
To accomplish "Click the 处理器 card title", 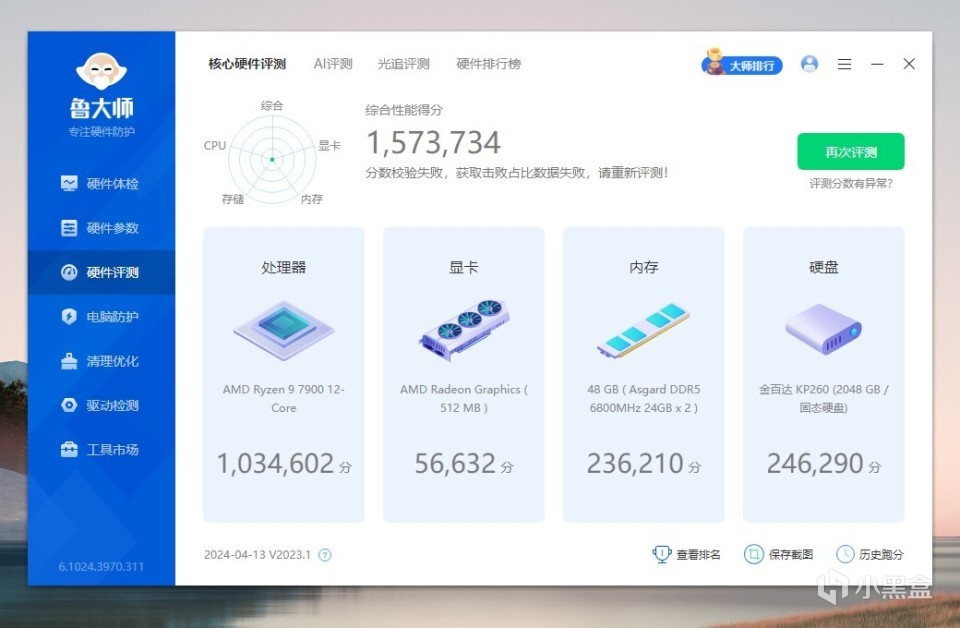I will click(x=283, y=267).
